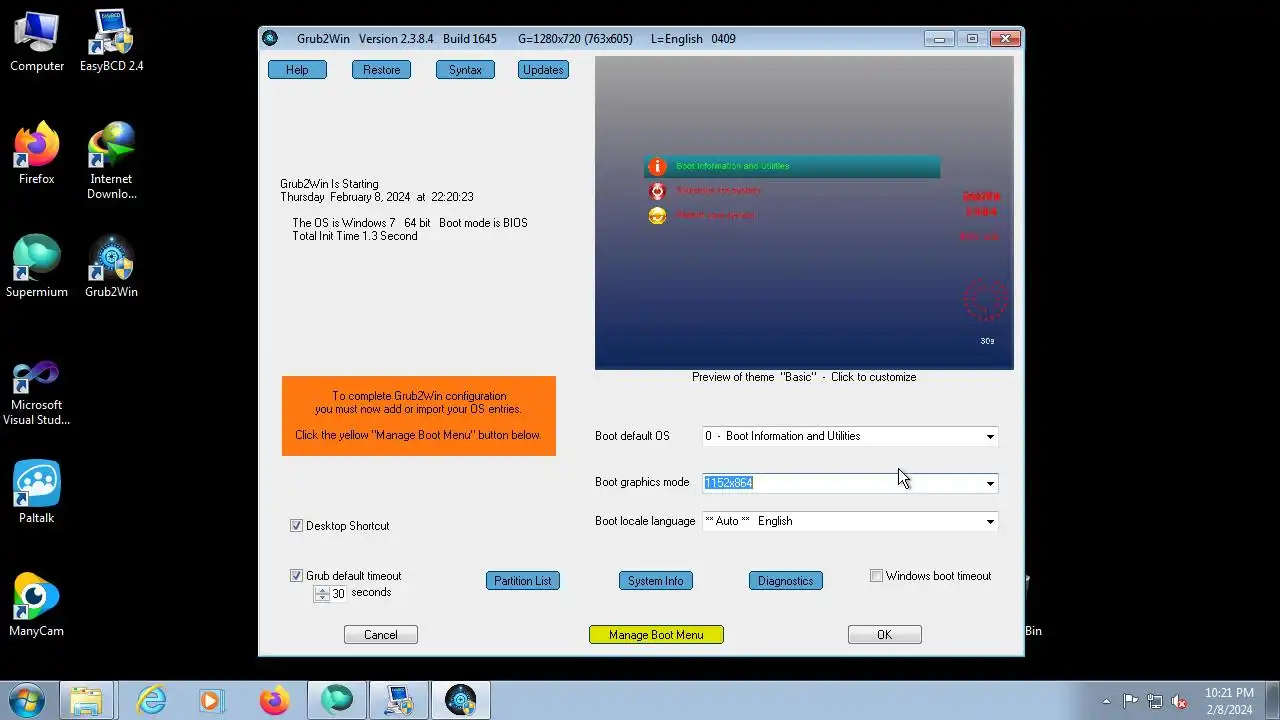Select Microsoft Visual Studio desktop icon
Screen dimensions: 1280x720
pyautogui.click(x=37, y=393)
